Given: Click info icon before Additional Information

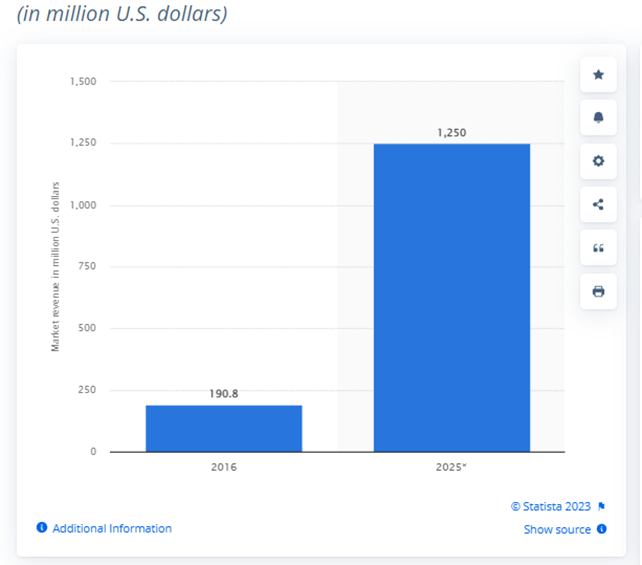Looking at the screenshot, I should coord(42,527).
